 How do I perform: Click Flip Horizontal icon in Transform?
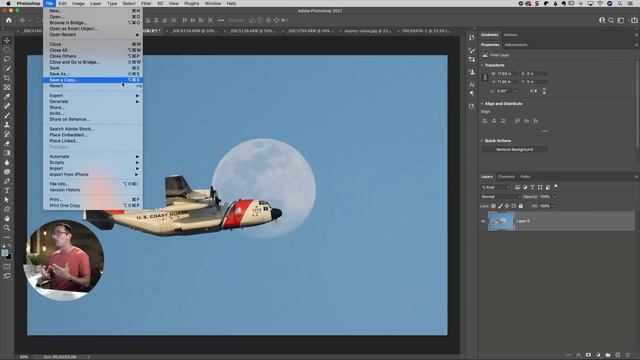[x=533, y=91]
